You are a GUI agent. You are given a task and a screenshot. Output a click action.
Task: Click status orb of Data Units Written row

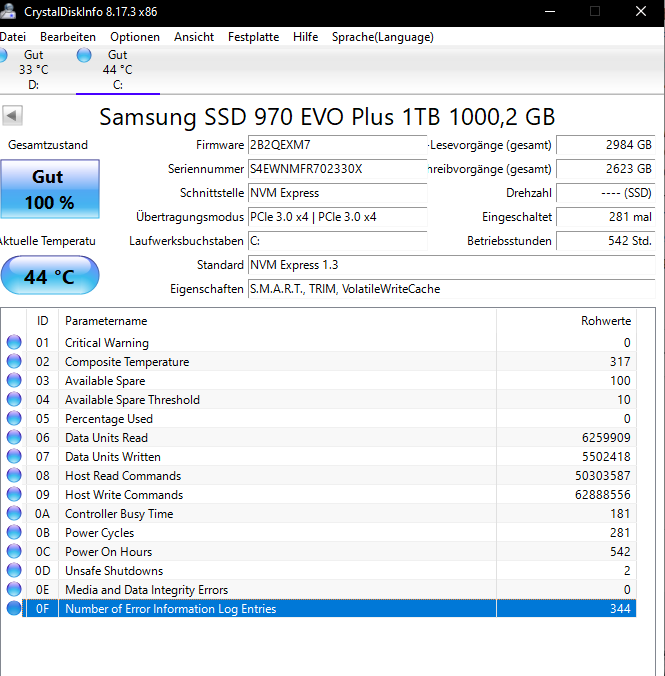(x=14, y=456)
